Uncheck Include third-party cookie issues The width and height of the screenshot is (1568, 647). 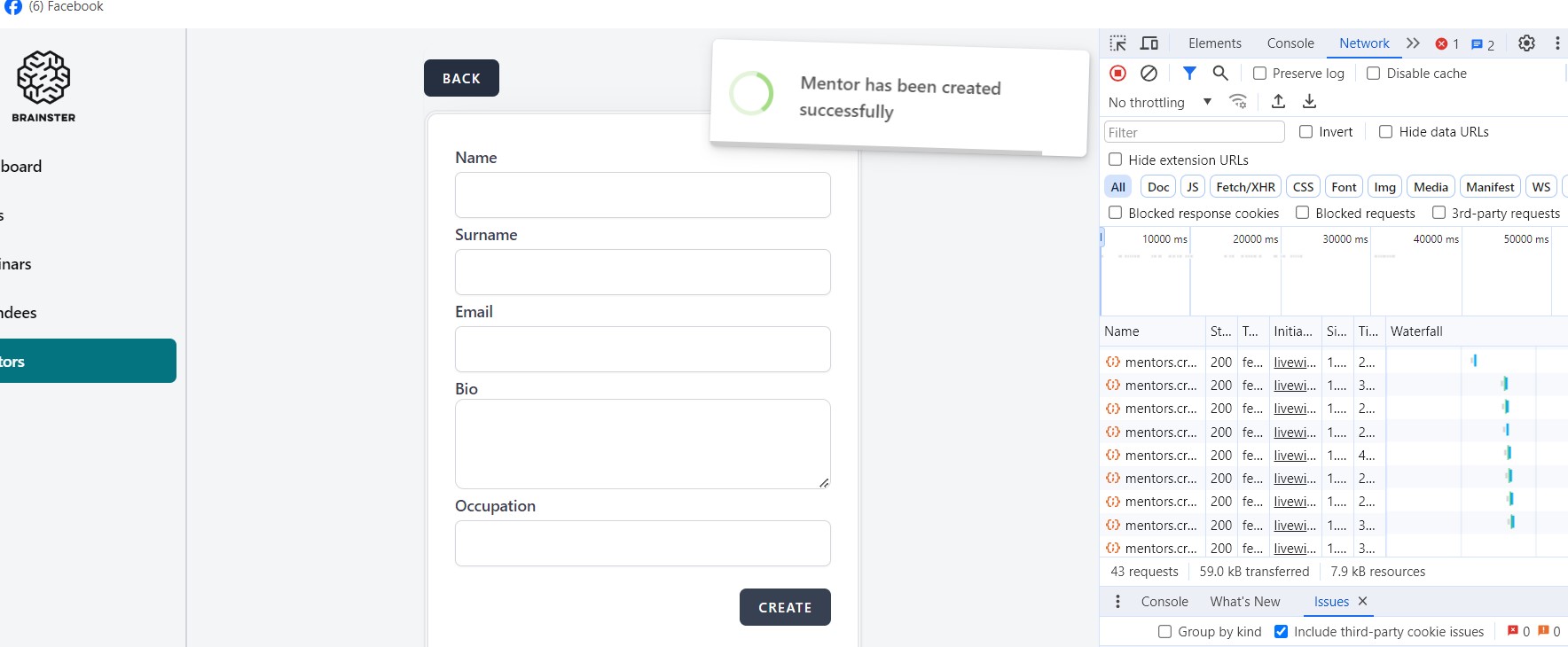1281,632
